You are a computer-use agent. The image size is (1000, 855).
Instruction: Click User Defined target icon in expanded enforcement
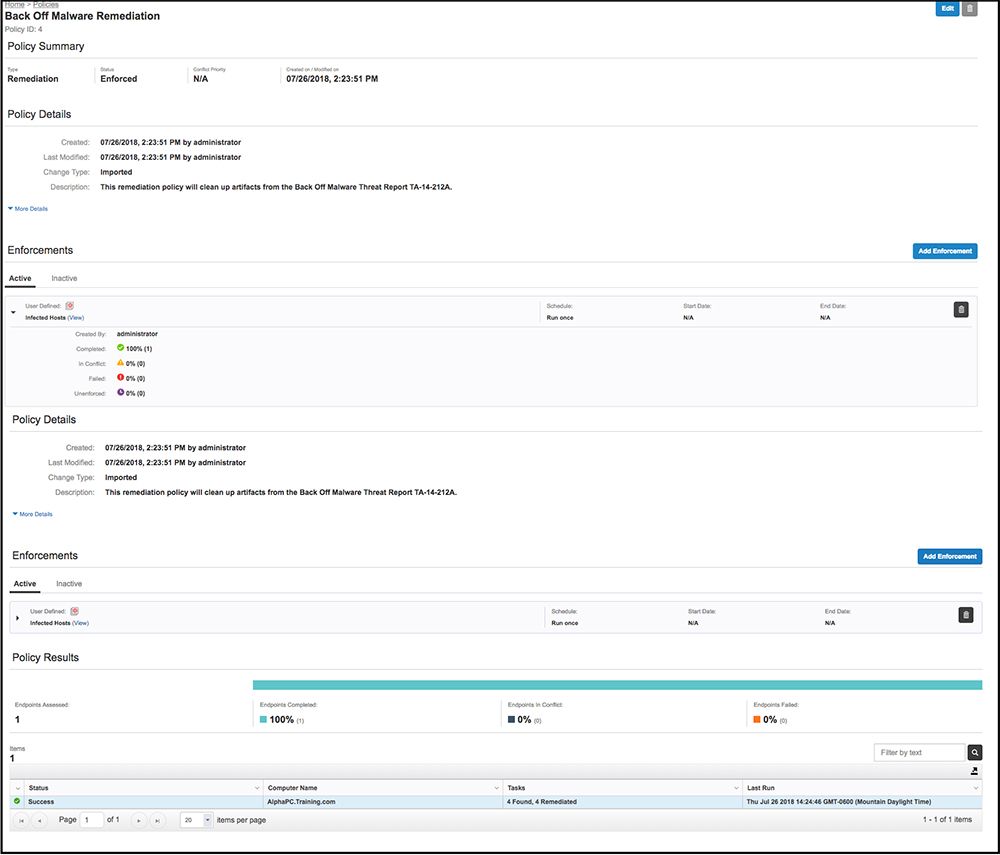pos(70,306)
